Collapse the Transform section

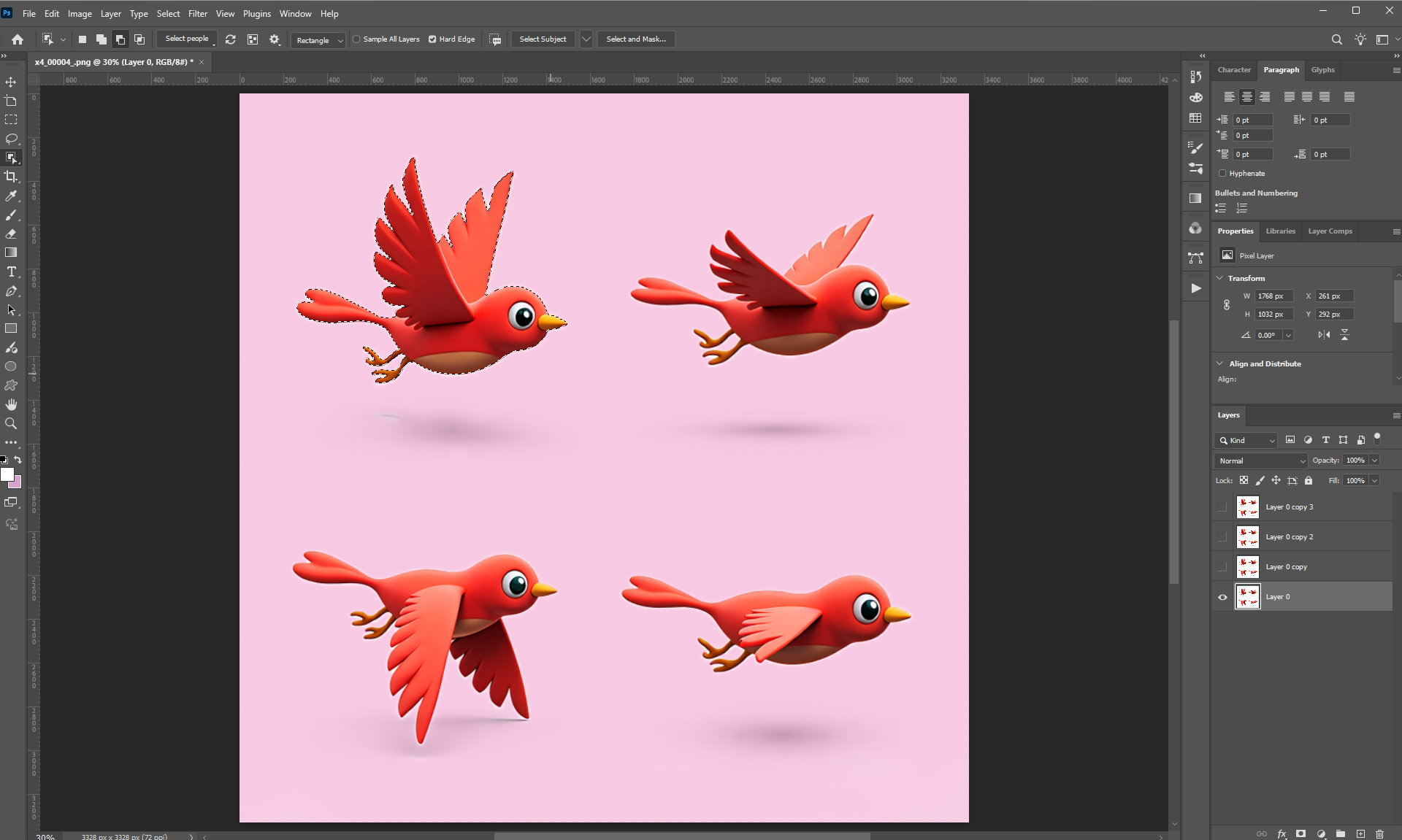[1219, 278]
